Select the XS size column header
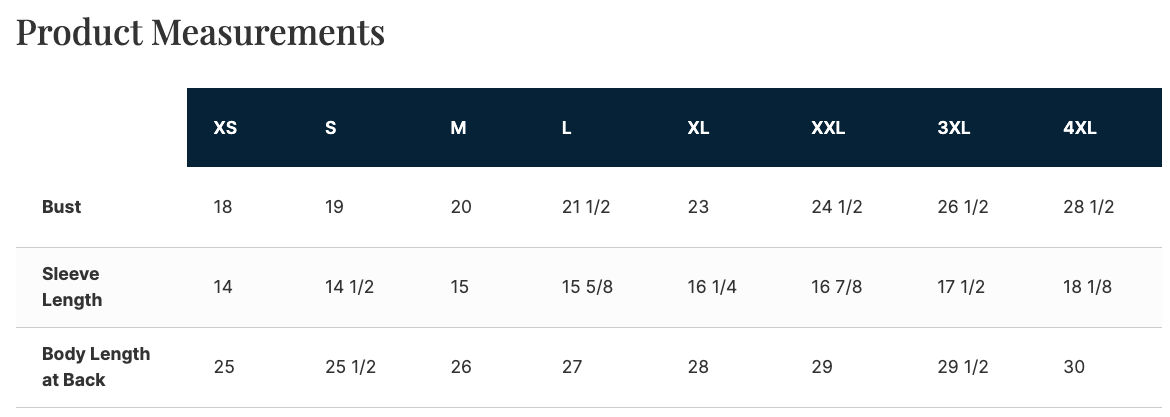 point(225,128)
